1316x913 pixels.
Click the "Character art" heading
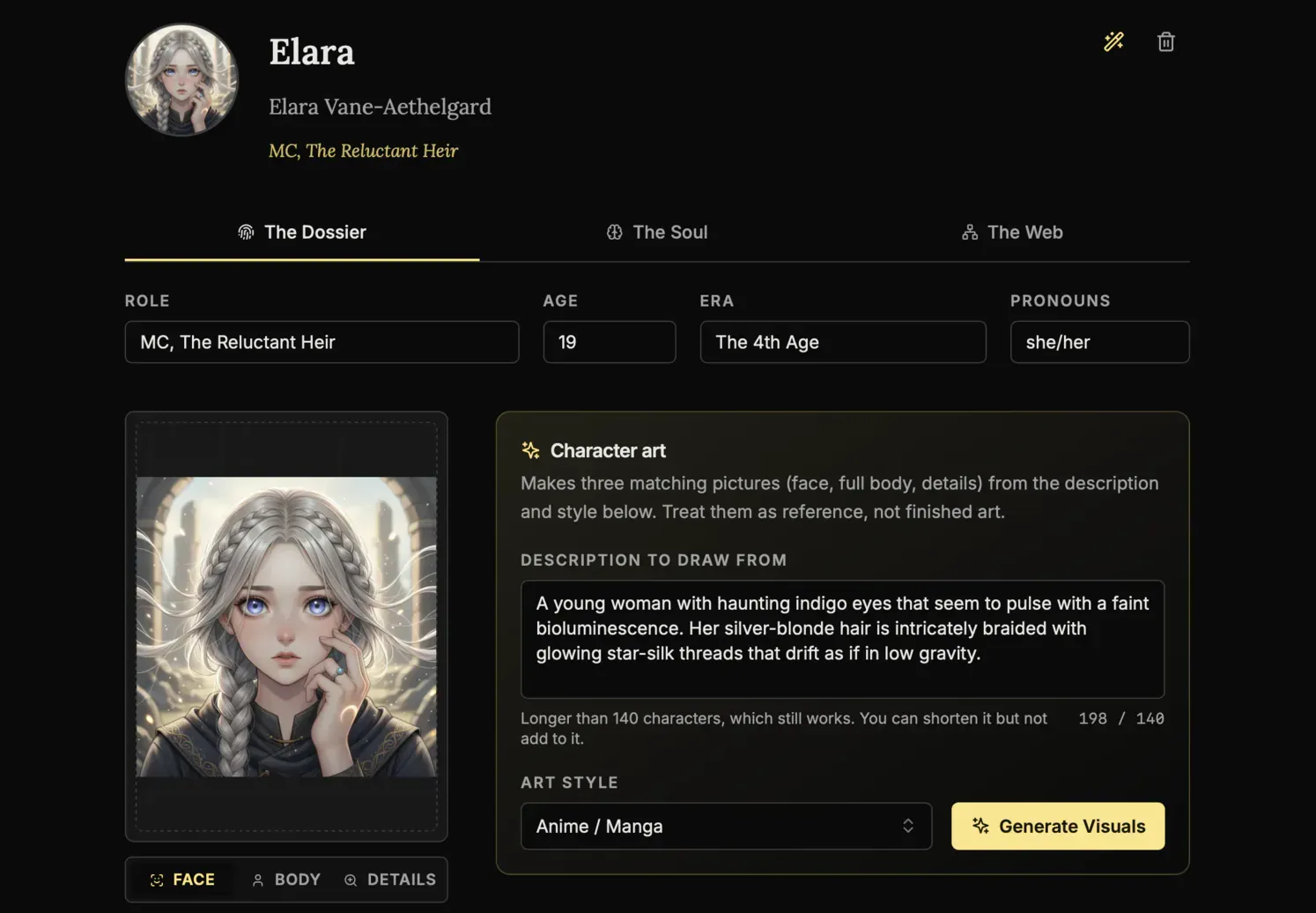(608, 450)
